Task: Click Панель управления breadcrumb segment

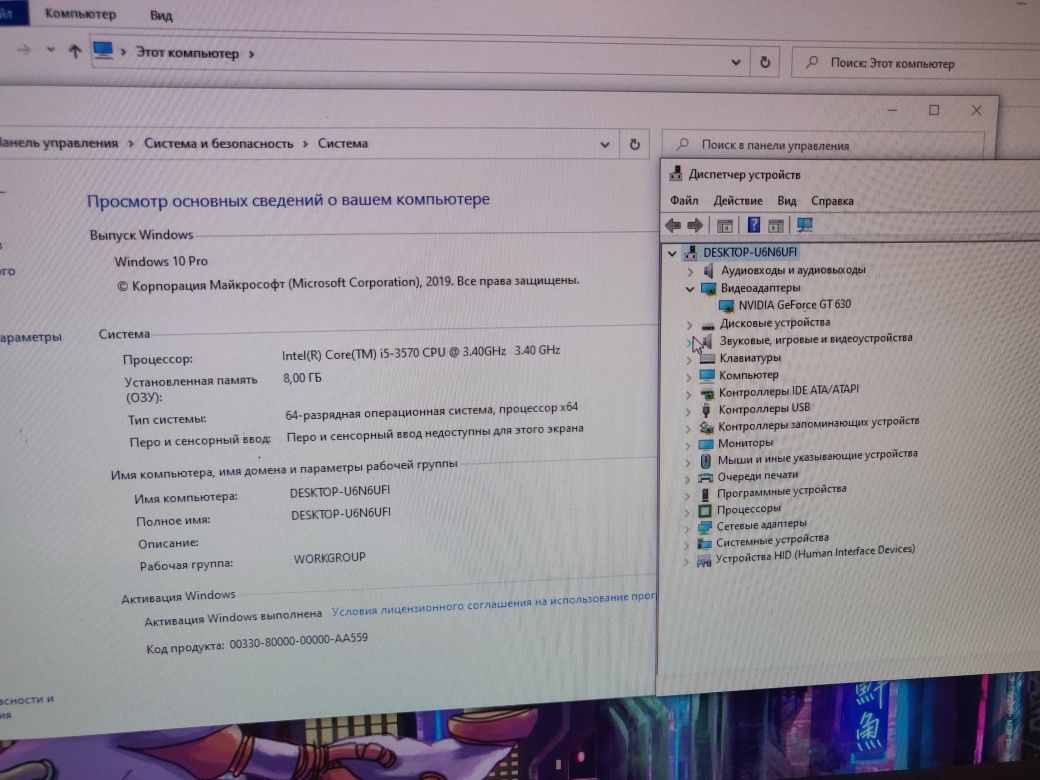Action: point(58,143)
